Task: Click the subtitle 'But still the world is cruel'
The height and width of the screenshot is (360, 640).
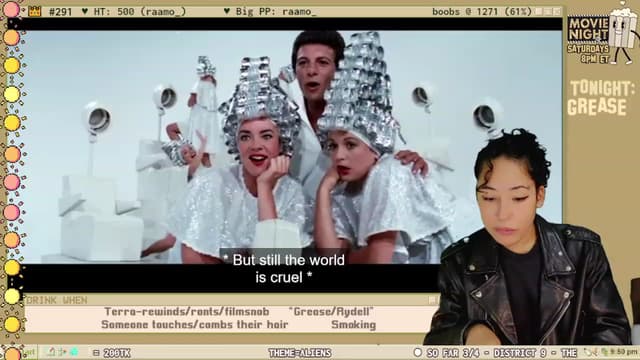Action: pos(284,269)
